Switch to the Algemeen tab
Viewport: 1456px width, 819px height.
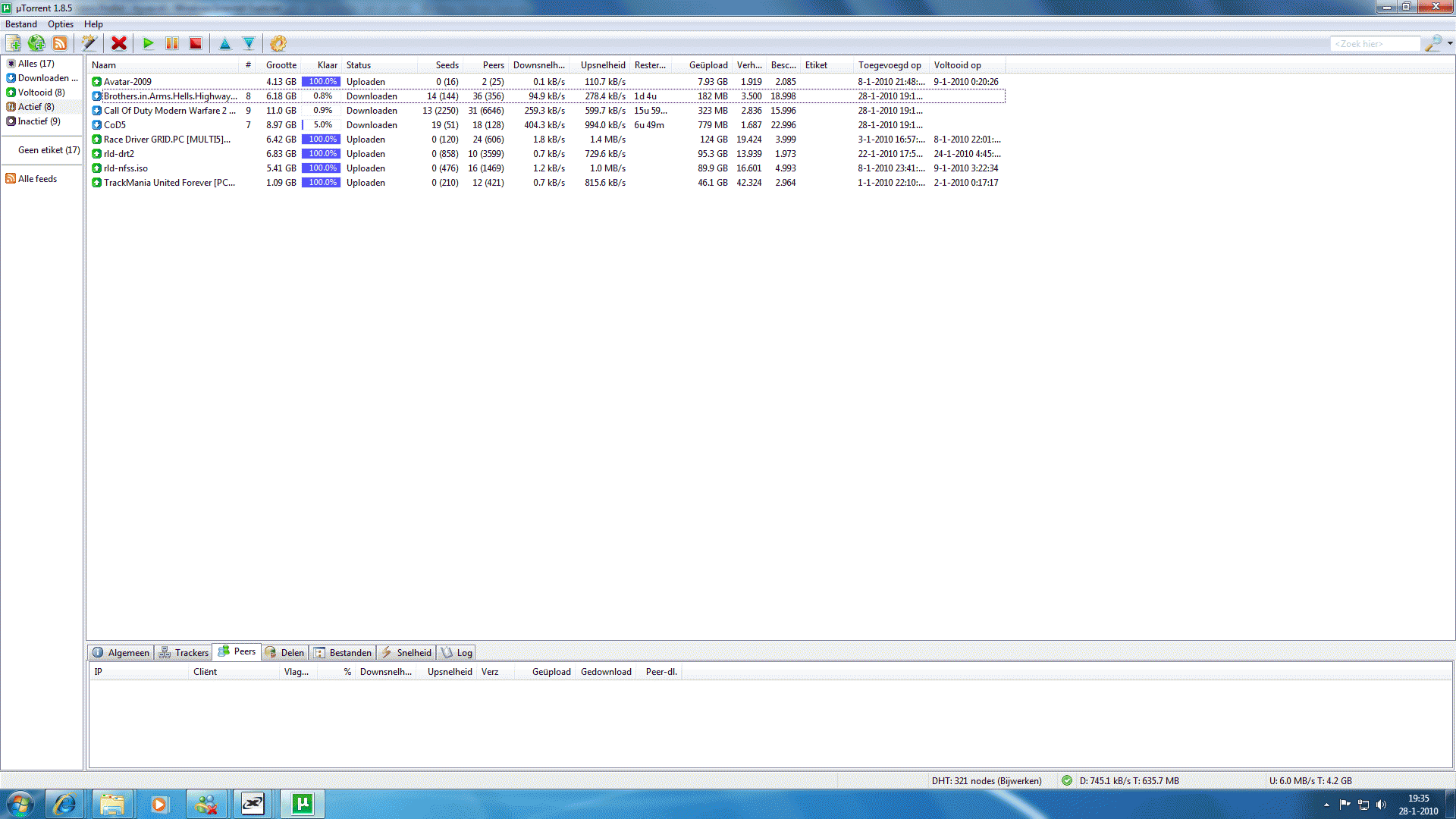pos(121,652)
